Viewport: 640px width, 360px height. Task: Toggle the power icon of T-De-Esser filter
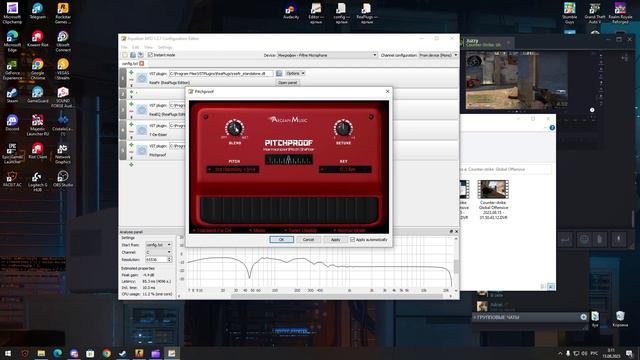[142, 130]
